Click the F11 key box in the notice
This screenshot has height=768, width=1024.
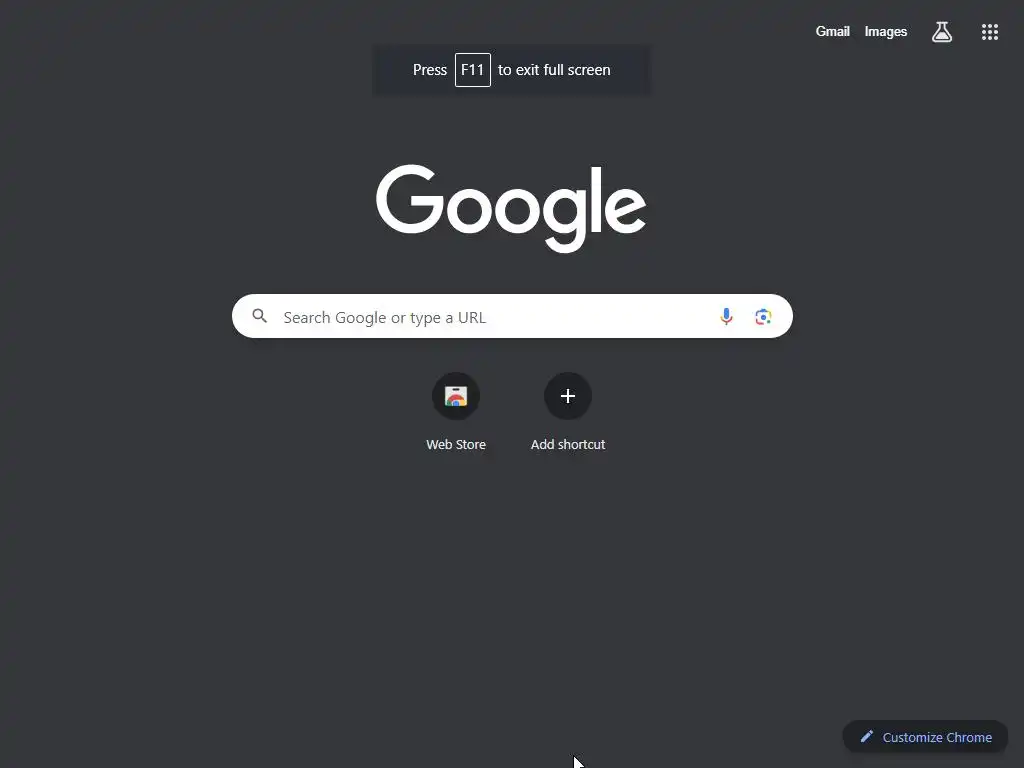coord(472,70)
